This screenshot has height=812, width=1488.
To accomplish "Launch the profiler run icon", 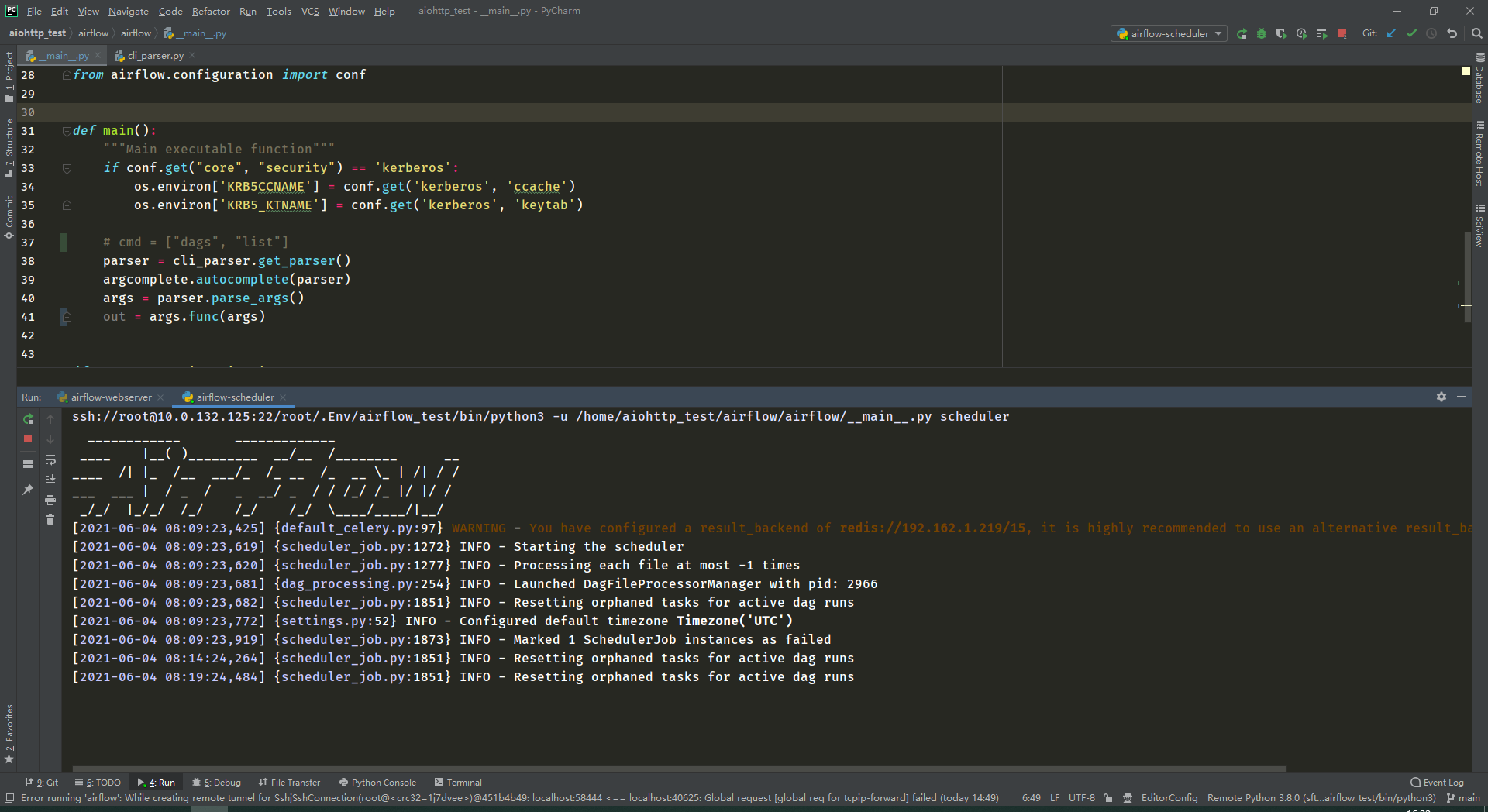I will (x=1302, y=33).
